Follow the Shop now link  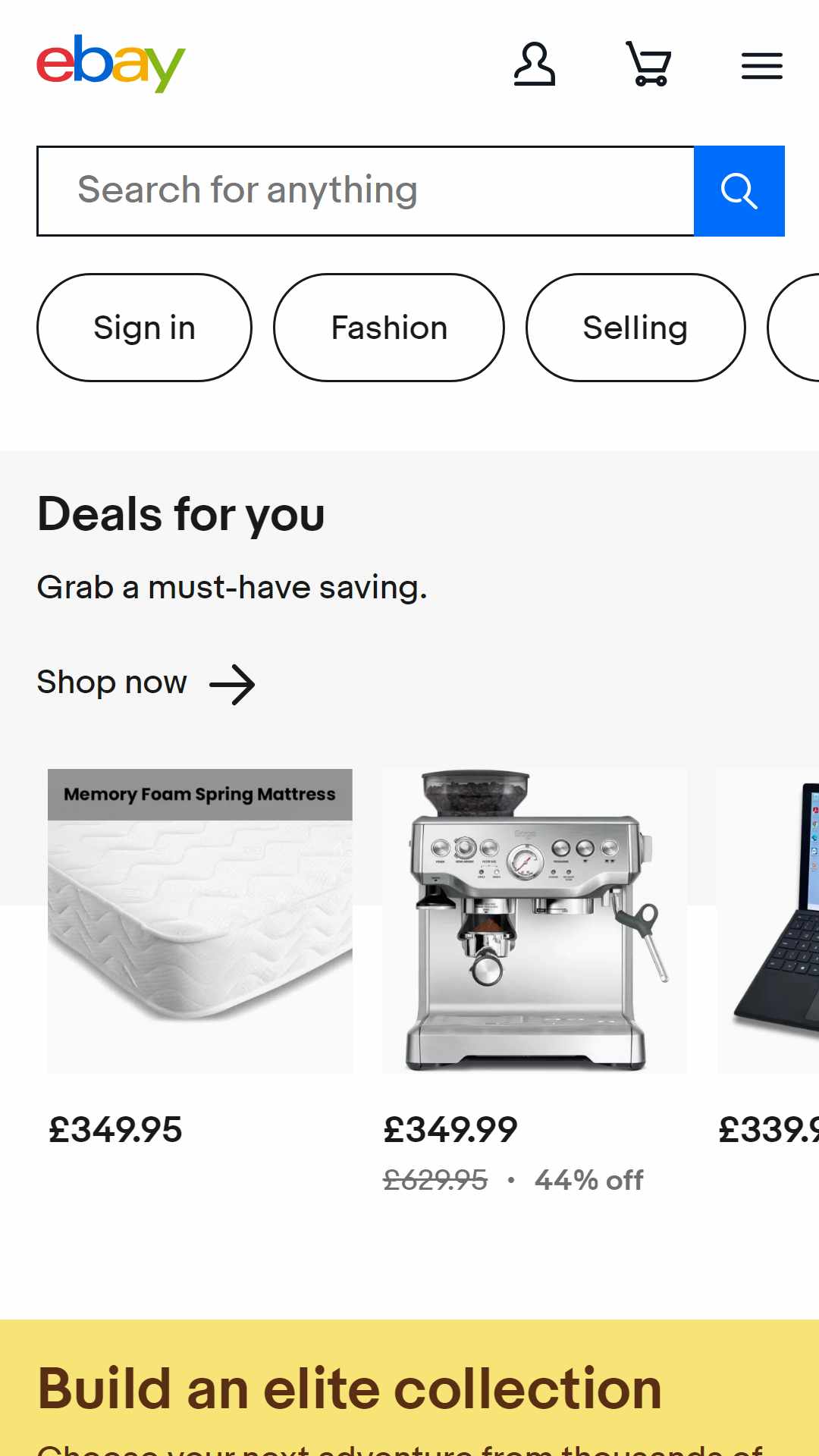tap(111, 682)
